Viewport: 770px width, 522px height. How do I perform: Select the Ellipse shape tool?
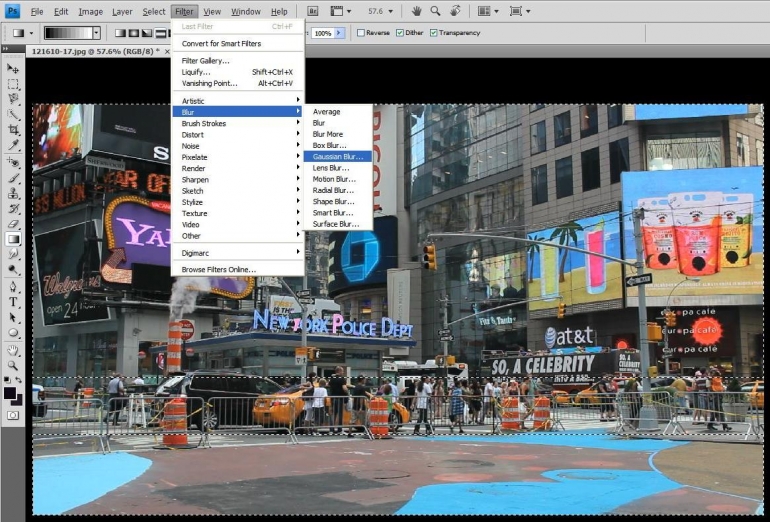(x=13, y=333)
